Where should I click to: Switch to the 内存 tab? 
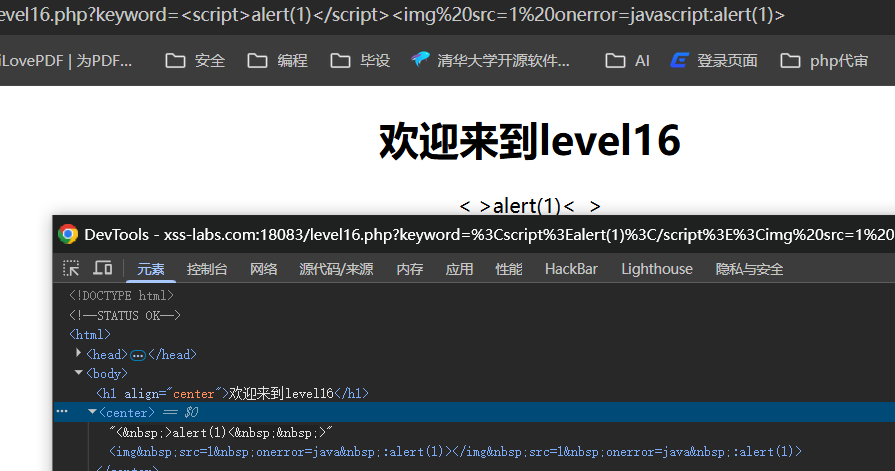(x=410, y=269)
